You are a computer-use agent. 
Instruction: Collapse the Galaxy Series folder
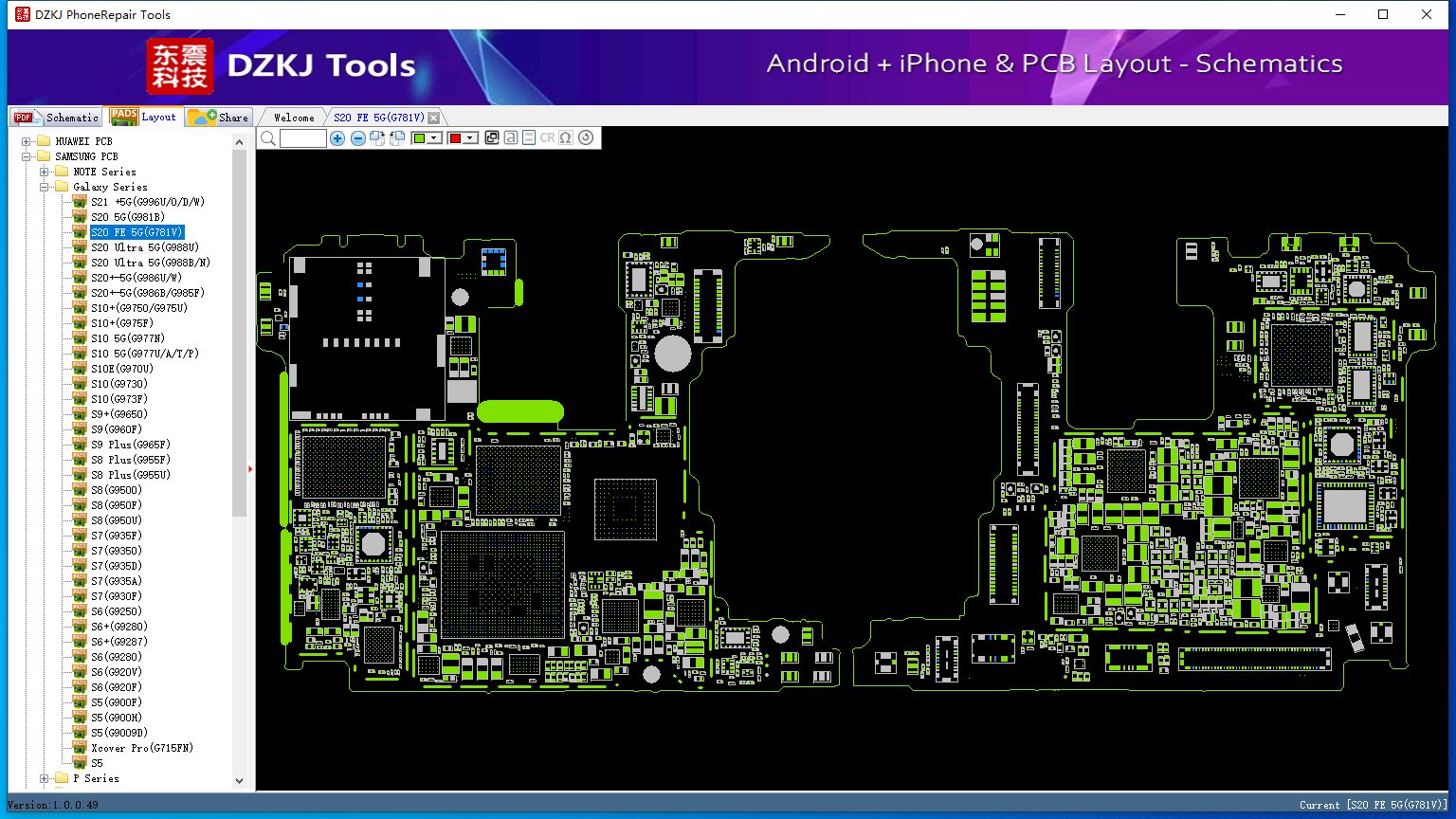coord(45,187)
